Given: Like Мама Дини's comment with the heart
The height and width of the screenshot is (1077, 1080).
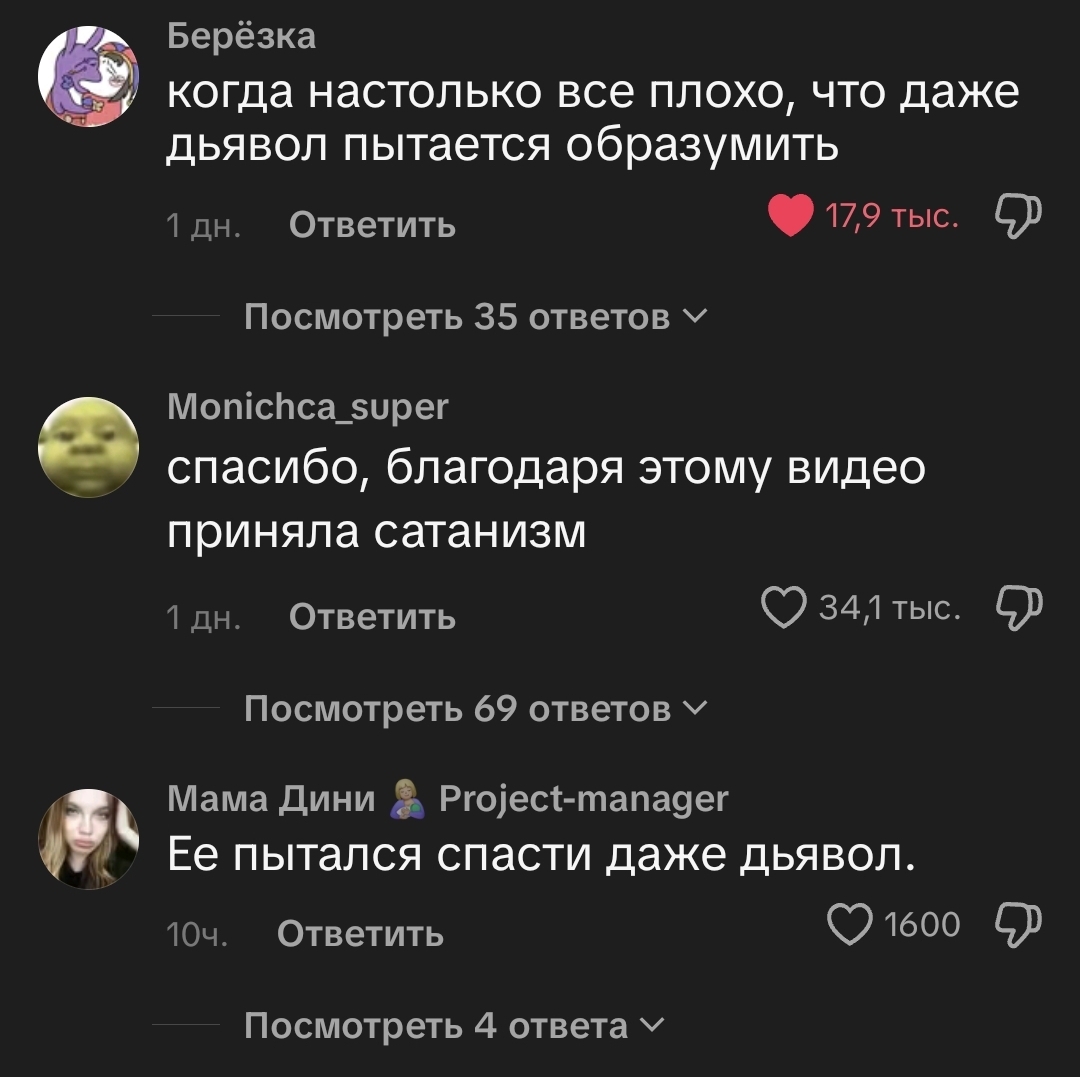Looking at the screenshot, I should pos(849,923).
